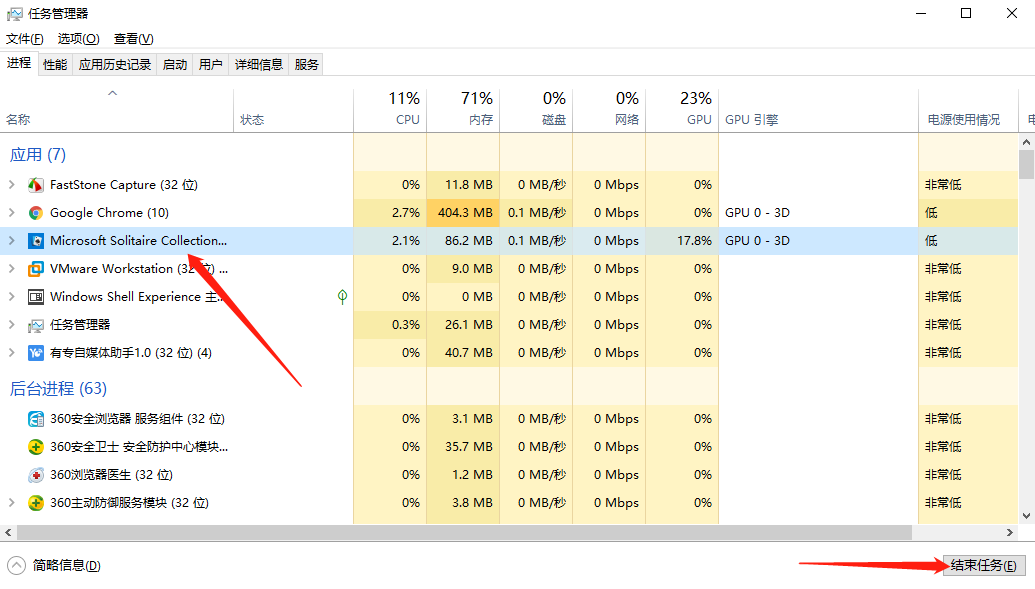The height and width of the screenshot is (589, 1035).
Task: Open the 选项 menu
Action: pos(78,39)
